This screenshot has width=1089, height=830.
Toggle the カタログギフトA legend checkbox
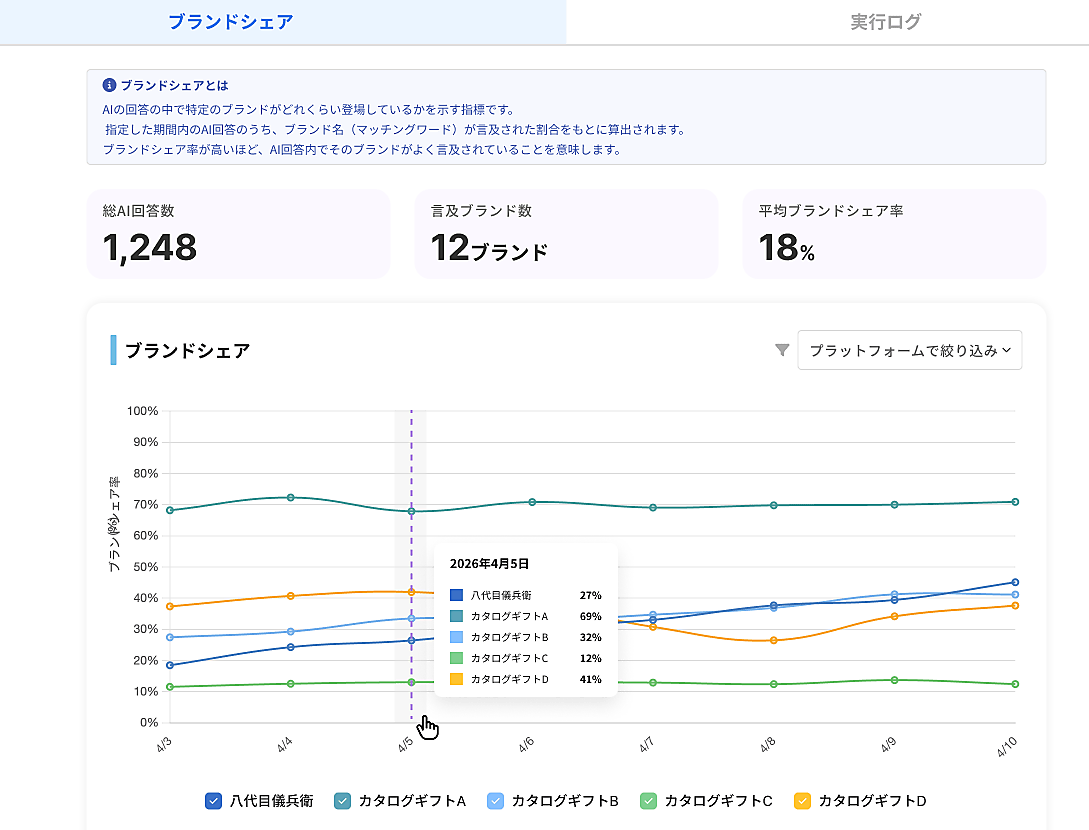click(342, 801)
